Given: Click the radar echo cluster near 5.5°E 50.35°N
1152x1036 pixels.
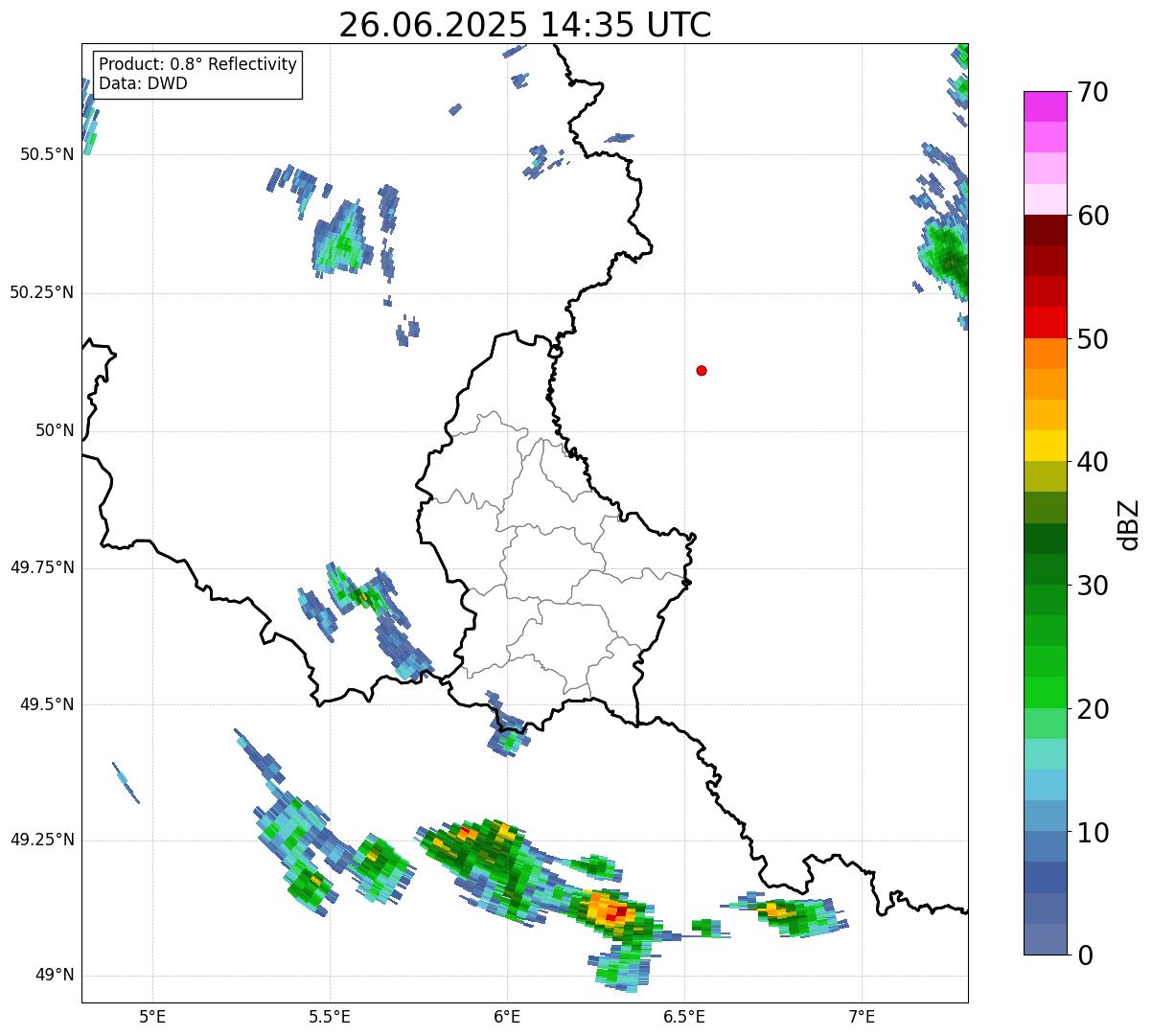Looking at the screenshot, I should click(342, 240).
